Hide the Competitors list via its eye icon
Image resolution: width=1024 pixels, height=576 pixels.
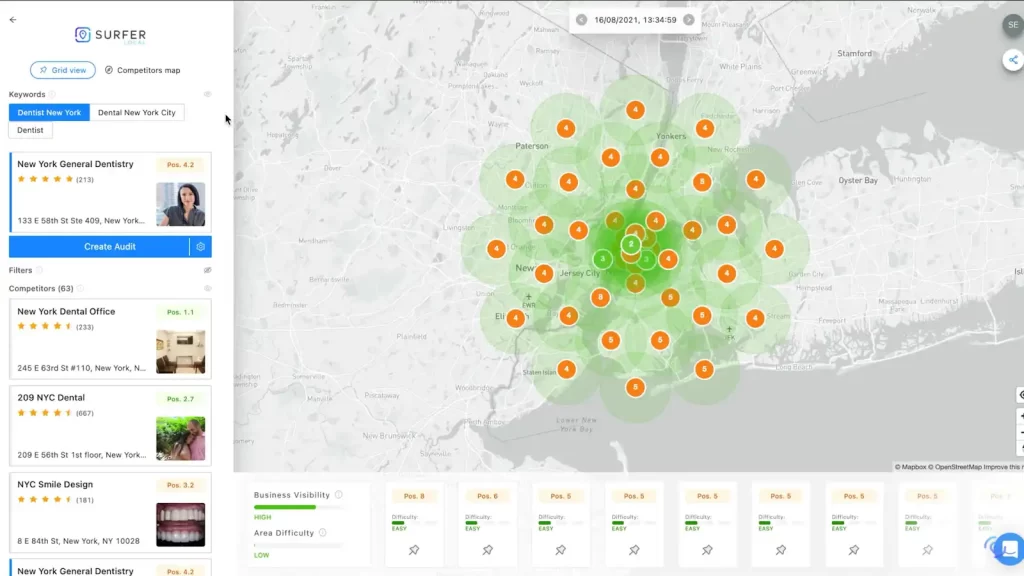click(x=207, y=288)
